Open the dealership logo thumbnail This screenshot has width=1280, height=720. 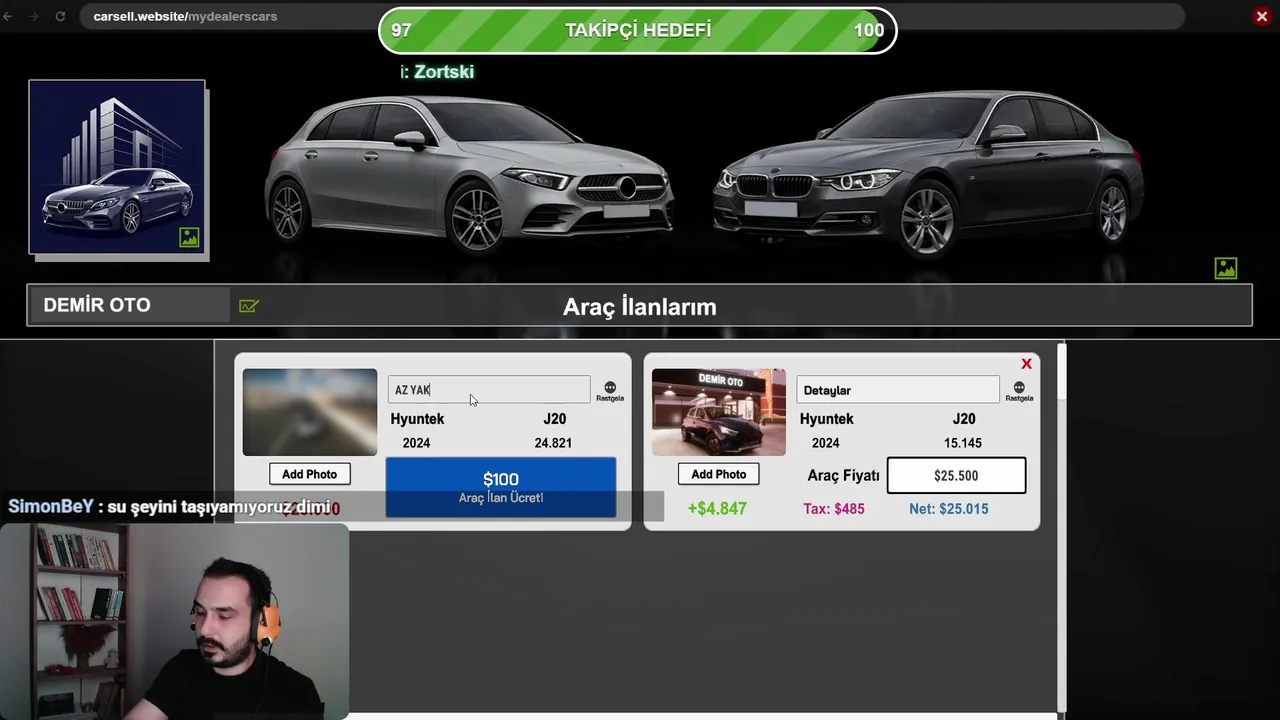coord(117,167)
